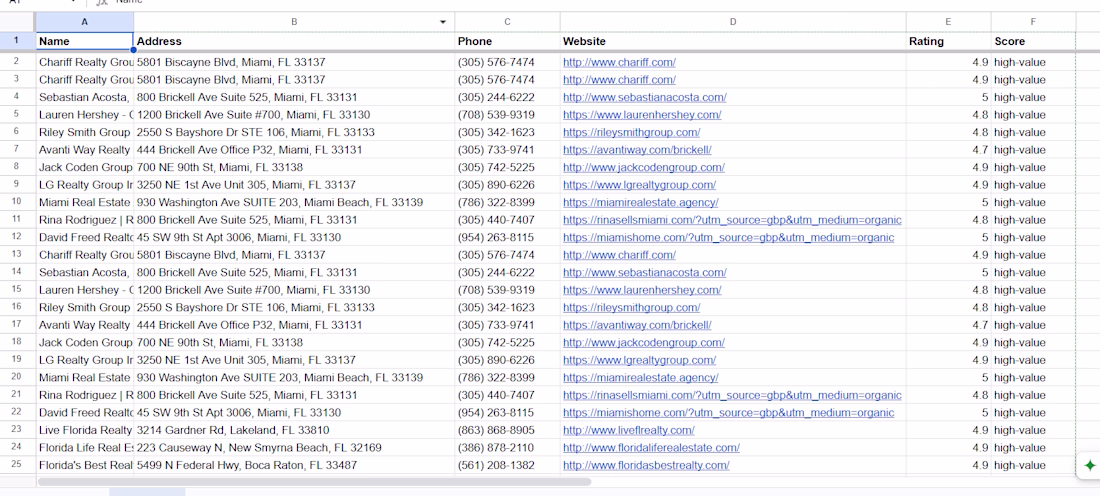Select column F header
Image resolution: width=1100 pixels, height=496 pixels.
(1033, 22)
